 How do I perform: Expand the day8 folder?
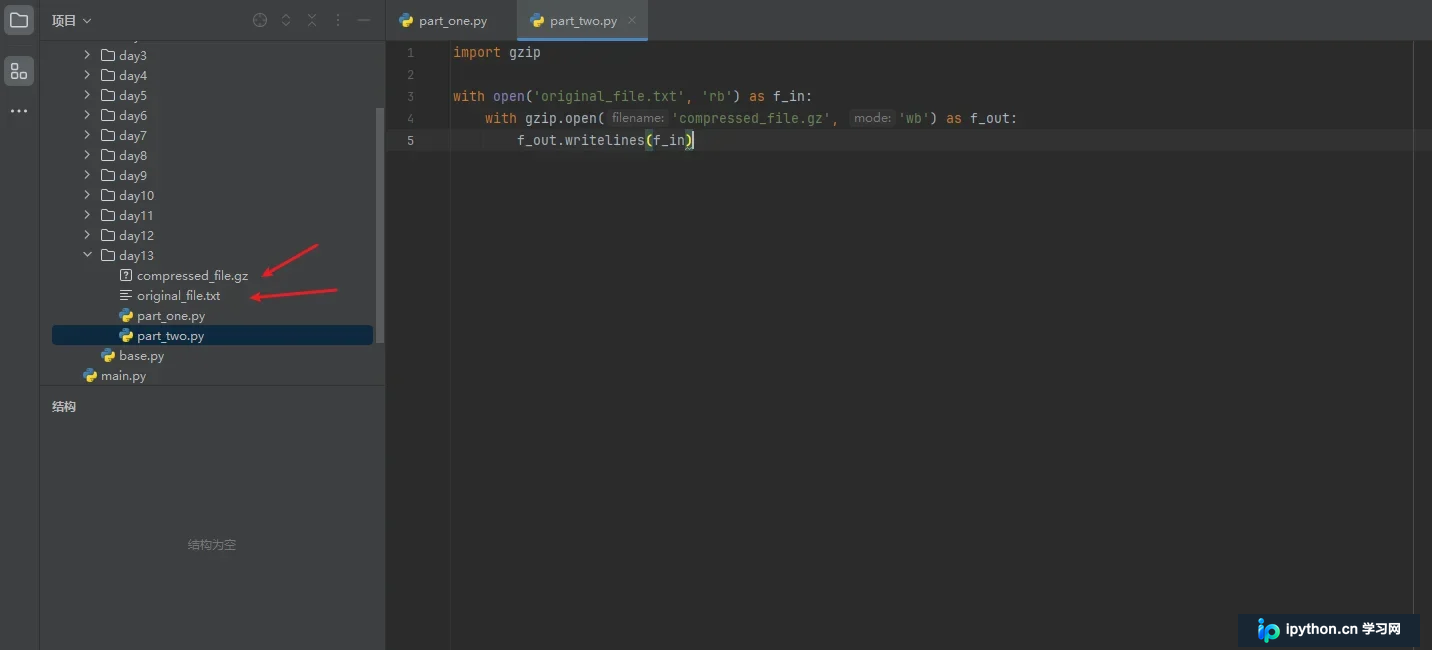click(88, 156)
